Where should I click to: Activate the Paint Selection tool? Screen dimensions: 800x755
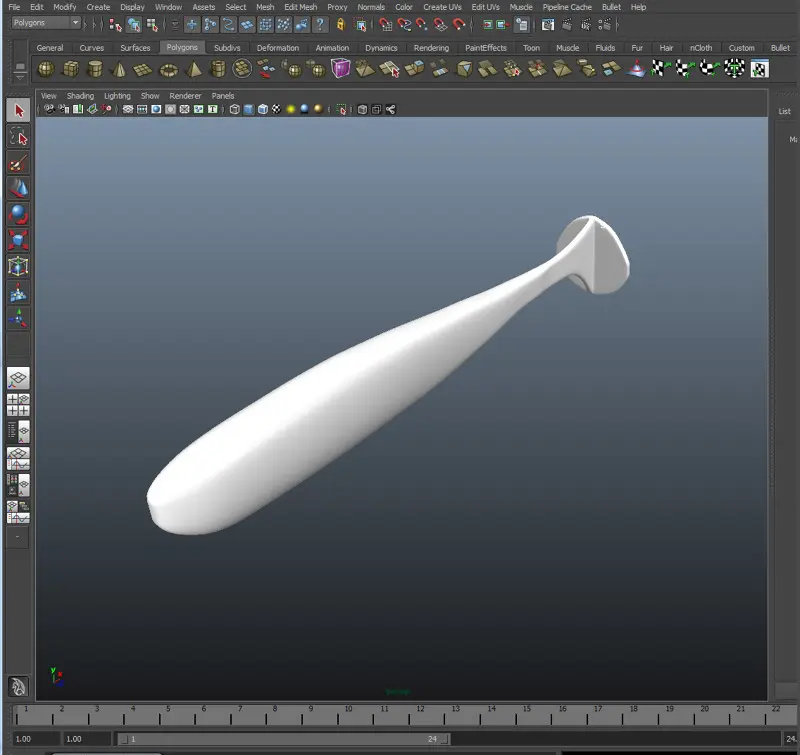[x=18, y=163]
